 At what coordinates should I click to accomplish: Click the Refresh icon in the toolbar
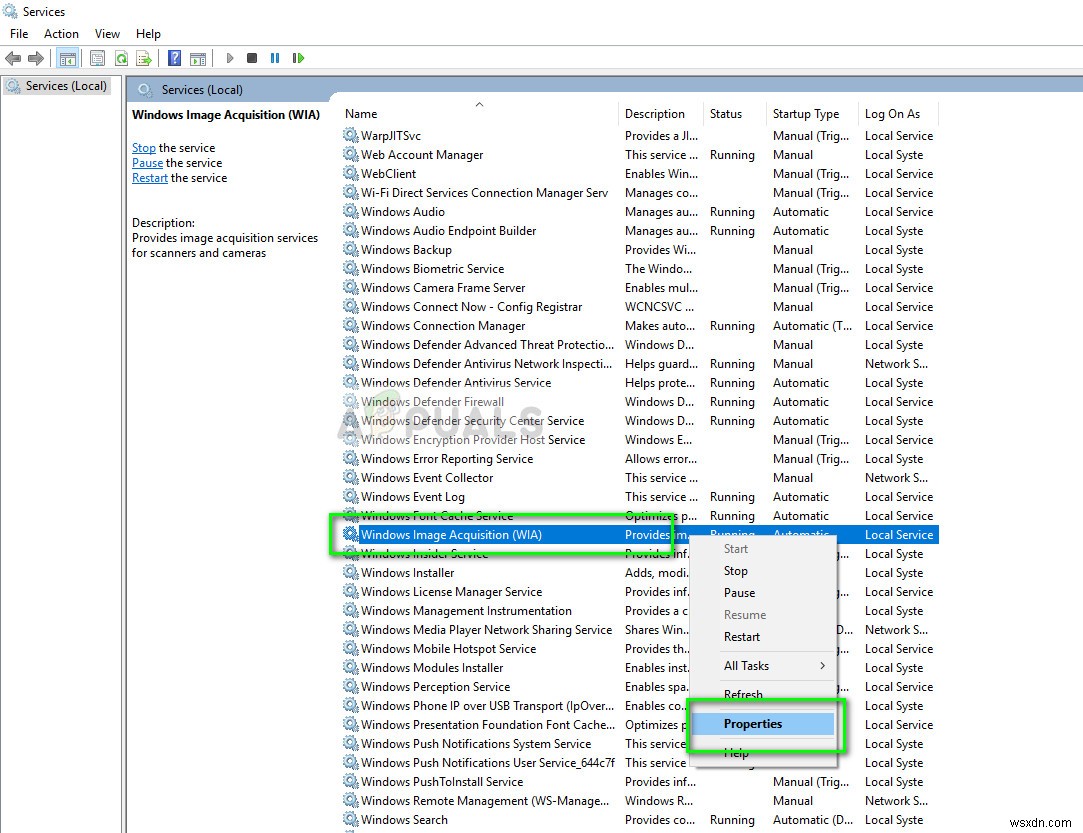point(120,57)
